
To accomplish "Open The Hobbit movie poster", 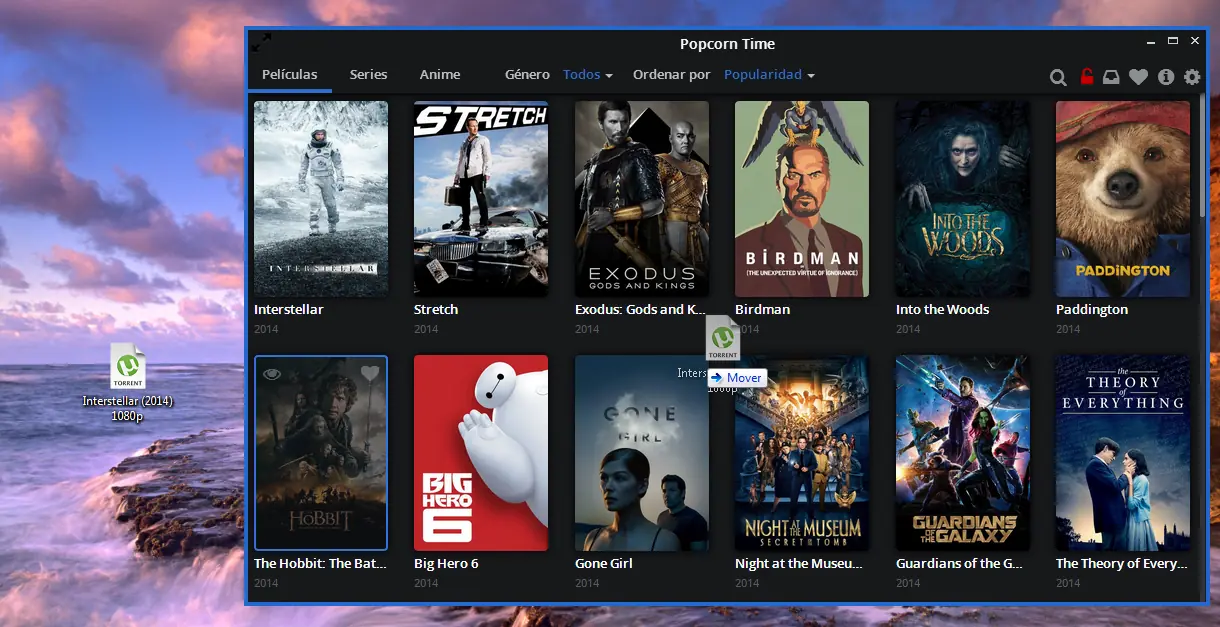I will pos(321,452).
